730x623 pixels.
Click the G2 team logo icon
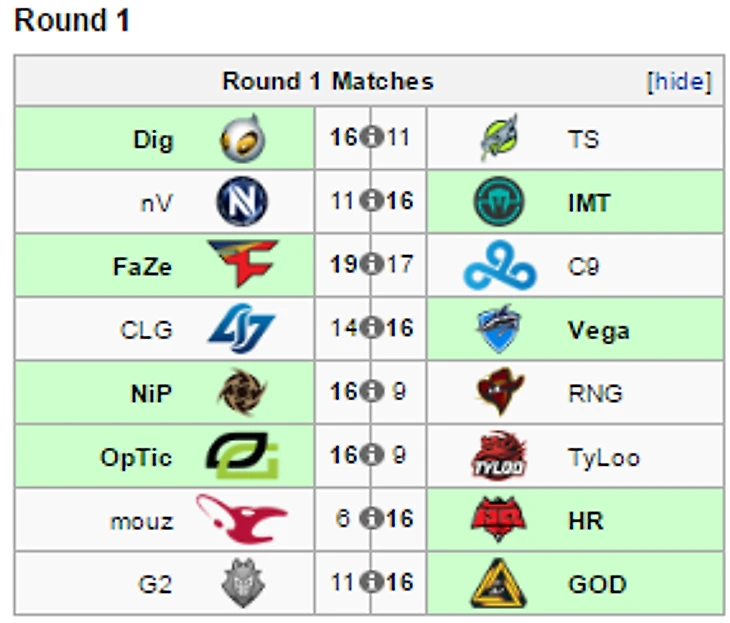pos(242,583)
